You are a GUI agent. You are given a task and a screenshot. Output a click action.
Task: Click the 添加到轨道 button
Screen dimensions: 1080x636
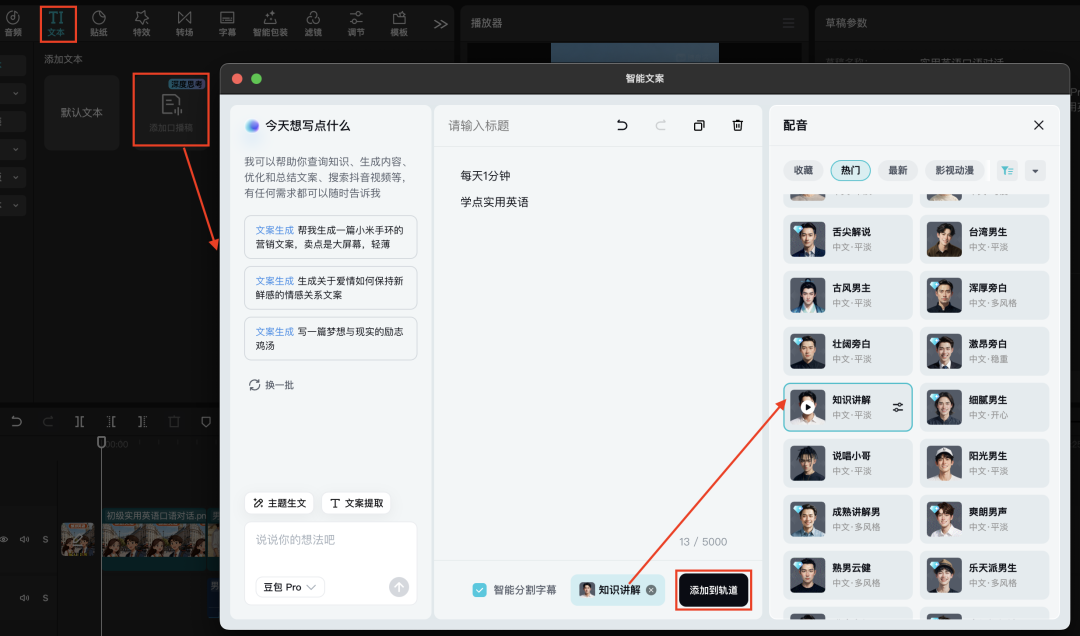[712, 590]
